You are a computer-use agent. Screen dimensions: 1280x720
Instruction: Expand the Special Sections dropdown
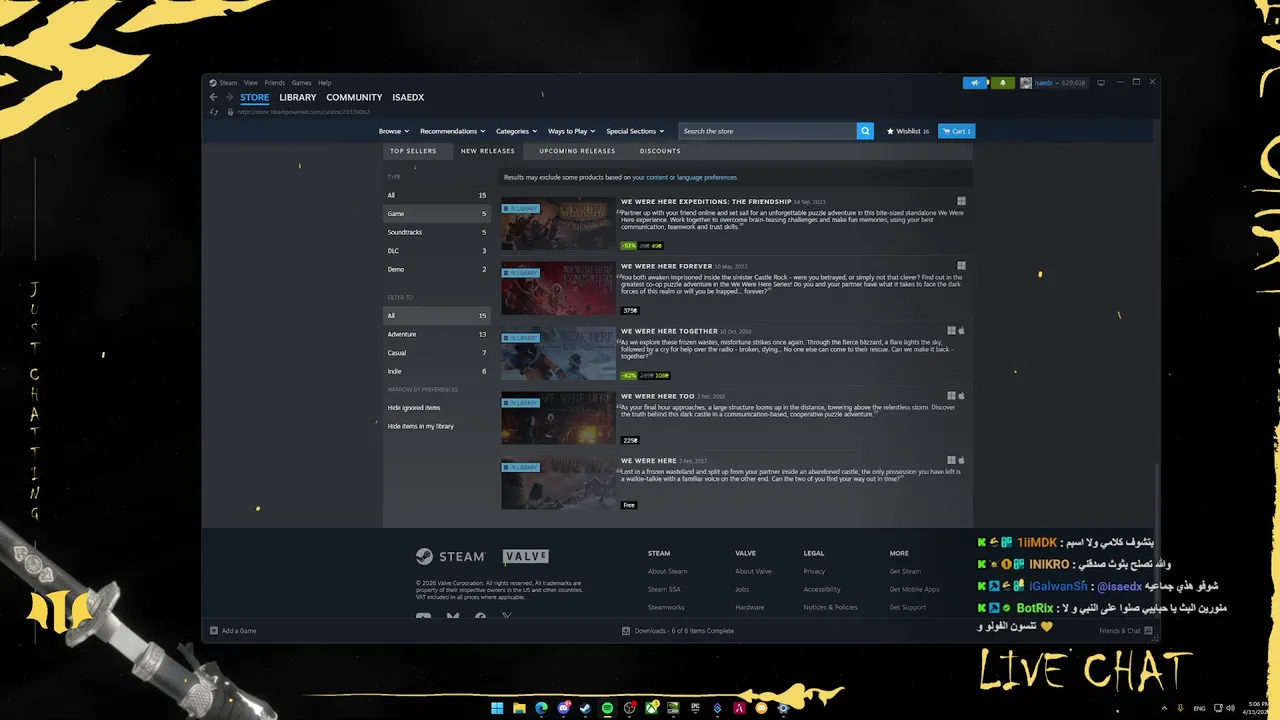pos(635,131)
